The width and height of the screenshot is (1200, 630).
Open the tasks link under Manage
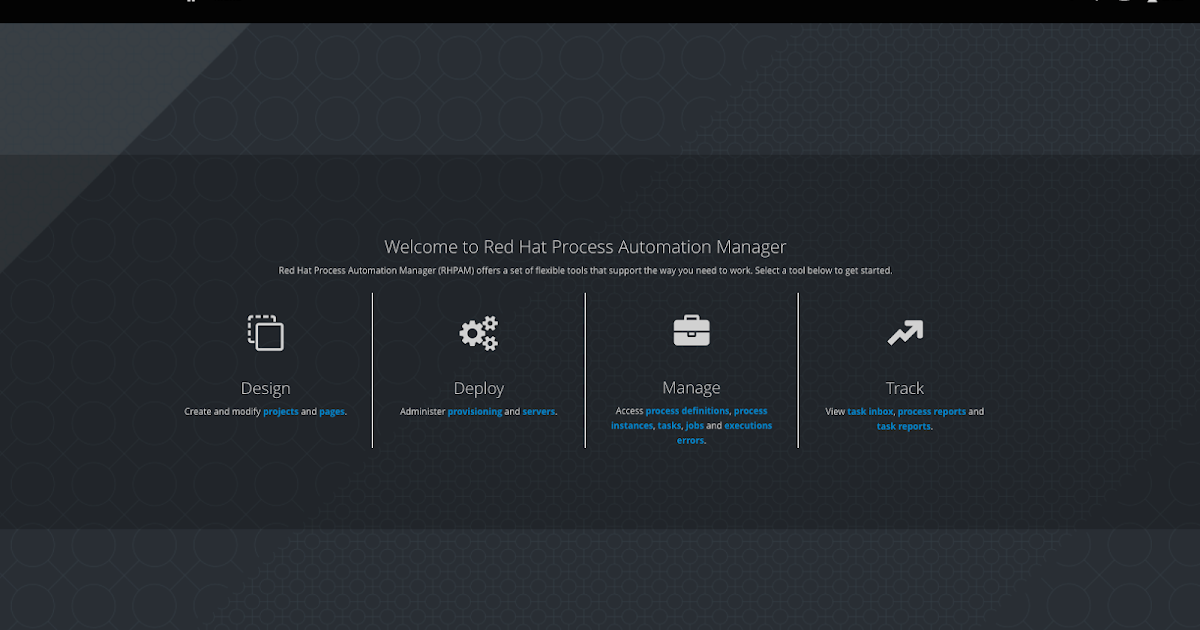pyautogui.click(x=666, y=425)
